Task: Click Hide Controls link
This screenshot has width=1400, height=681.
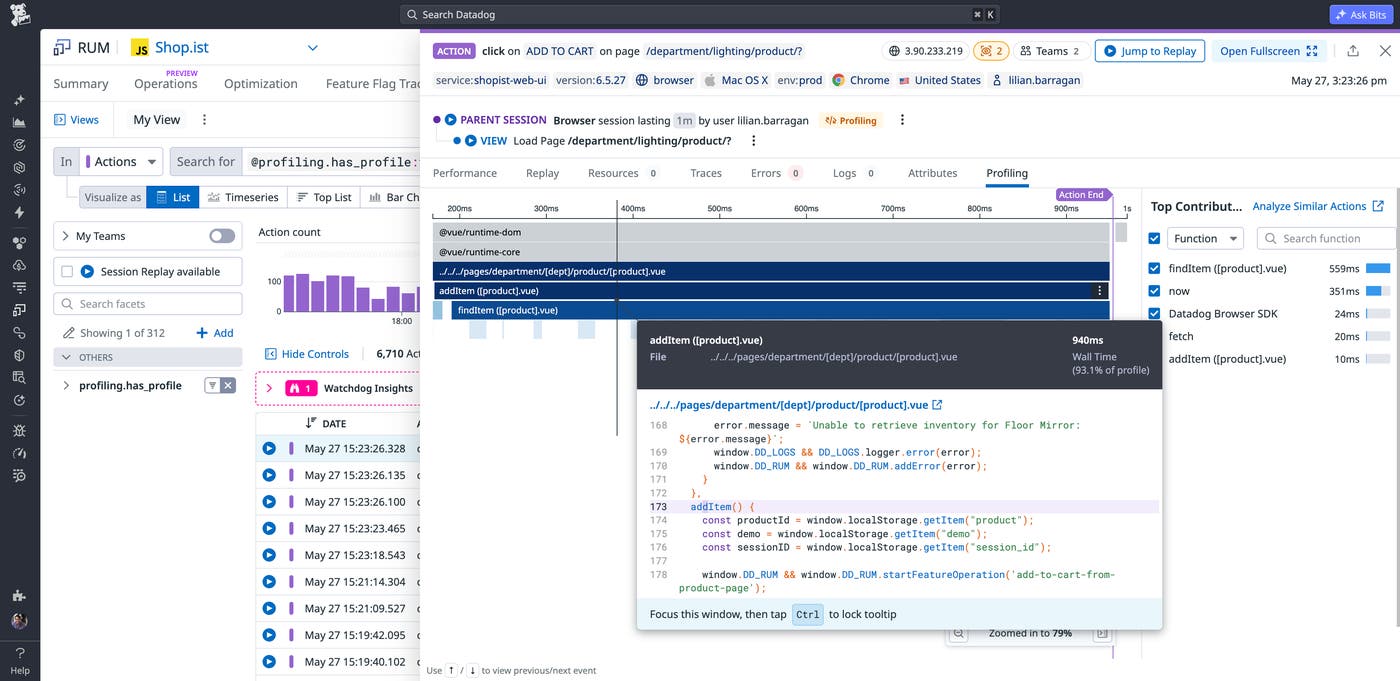Action: pyautogui.click(x=307, y=354)
